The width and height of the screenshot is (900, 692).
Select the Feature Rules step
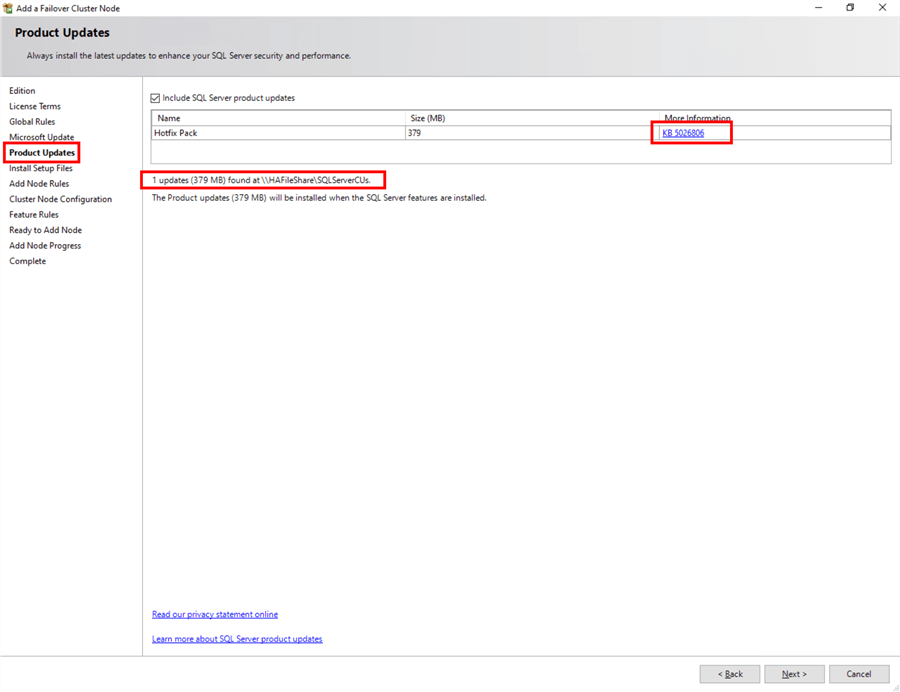click(34, 215)
